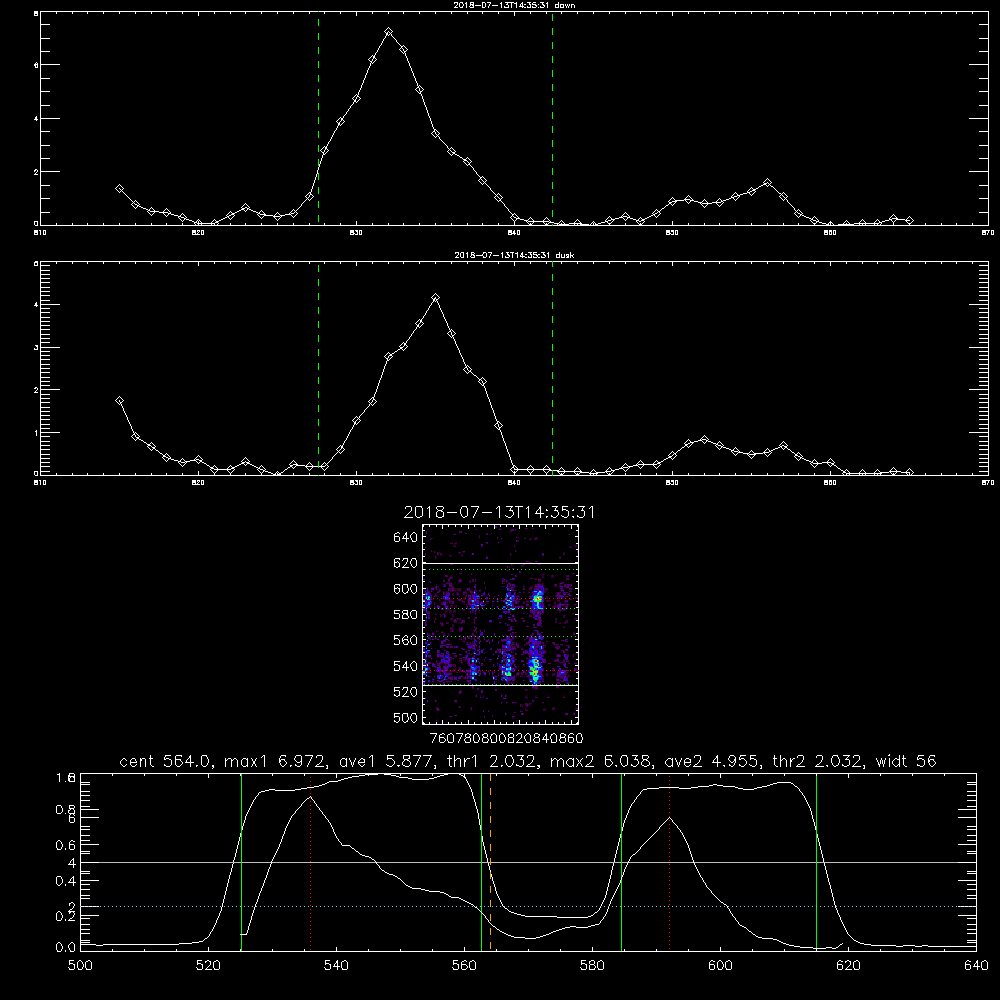
Task: Click the green vertical line near 585 in bottom plot
Action: click(621, 862)
